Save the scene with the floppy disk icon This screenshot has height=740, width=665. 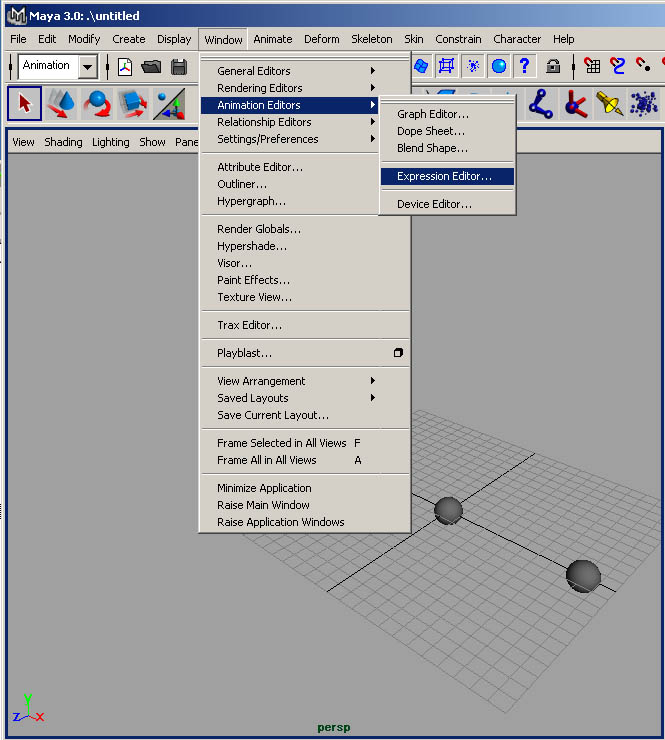tap(179, 67)
